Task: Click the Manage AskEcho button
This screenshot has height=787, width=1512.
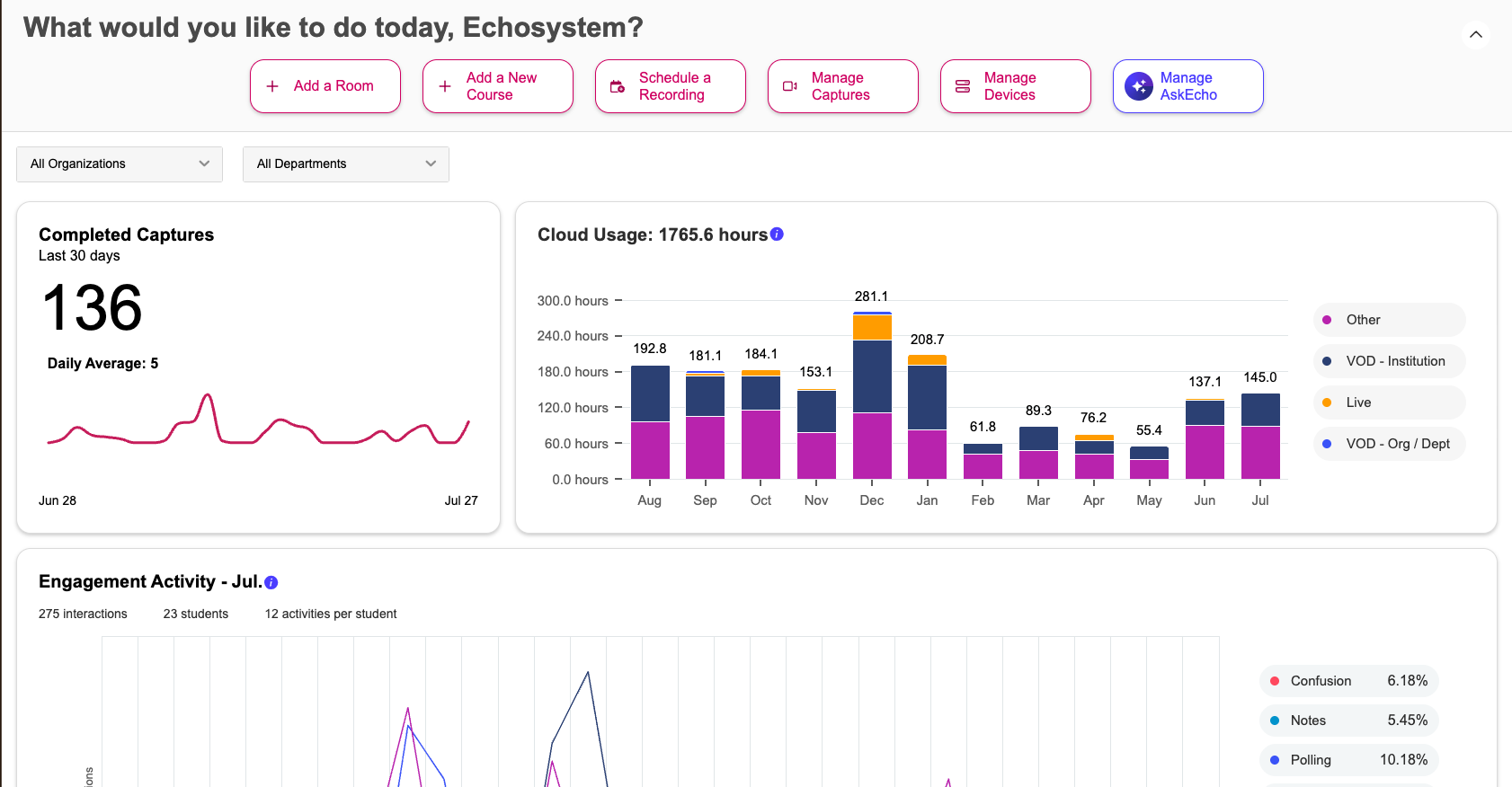Action: 1188,86
